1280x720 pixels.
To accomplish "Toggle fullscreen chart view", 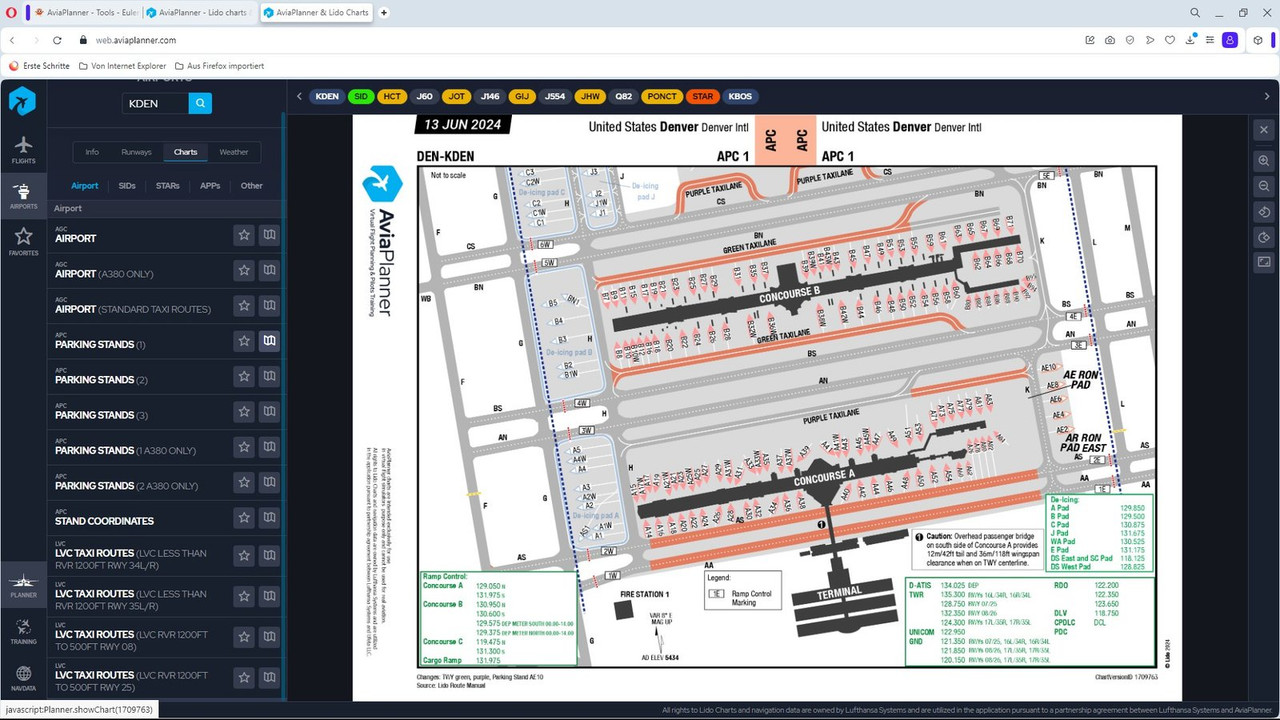I will 1264,262.
